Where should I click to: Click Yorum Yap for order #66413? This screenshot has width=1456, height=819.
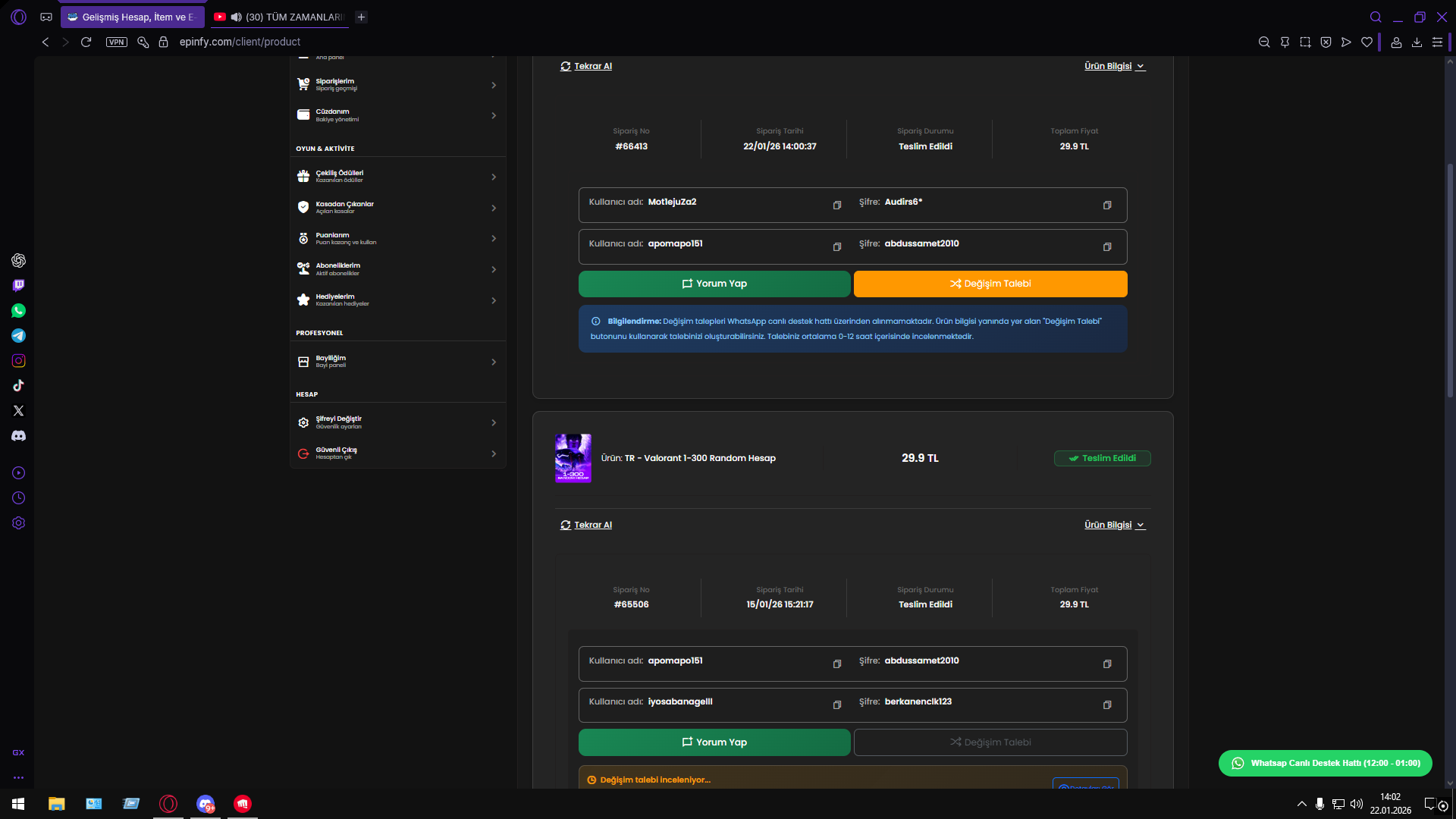click(714, 284)
